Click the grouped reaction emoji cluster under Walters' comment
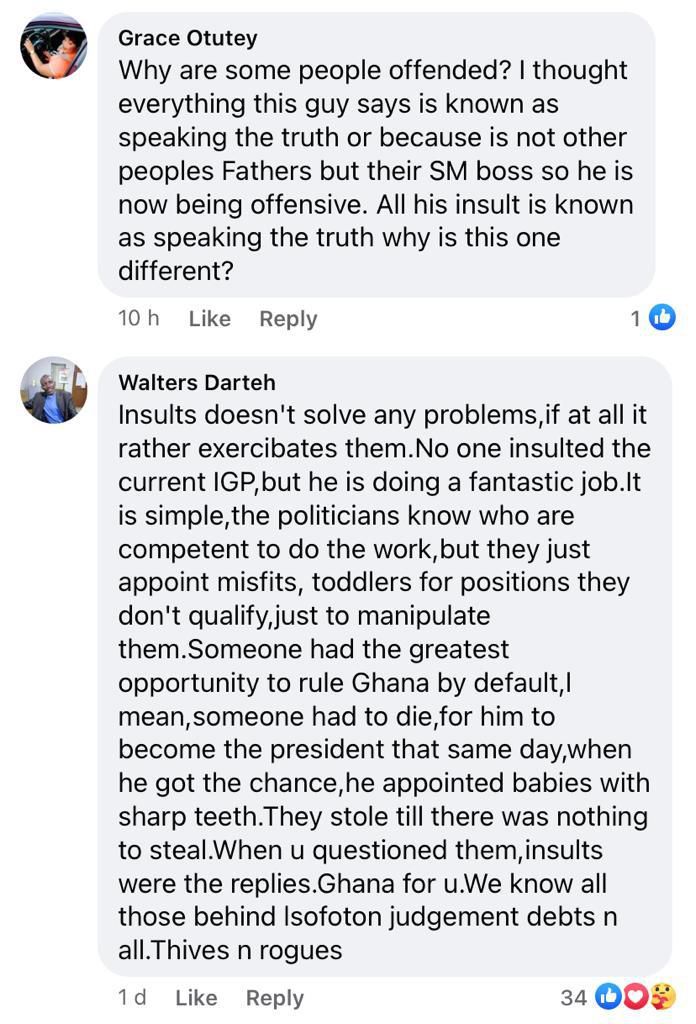The height and width of the screenshot is (1024, 696). (634, 997)
